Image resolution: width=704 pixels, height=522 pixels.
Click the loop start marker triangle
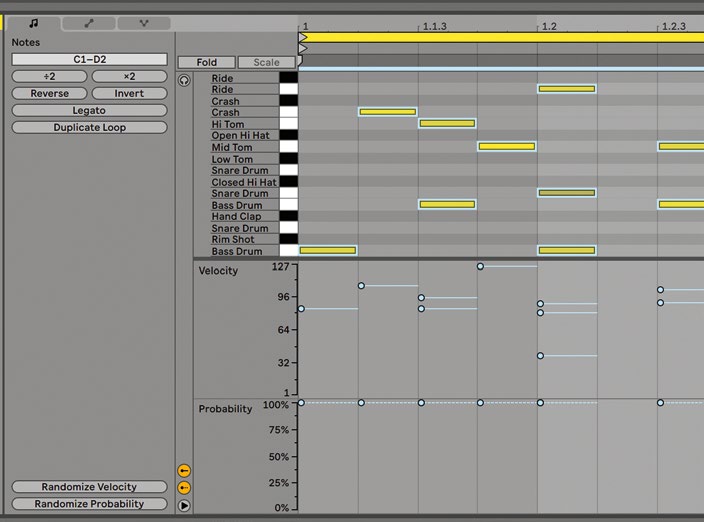(x=303, y=37)
